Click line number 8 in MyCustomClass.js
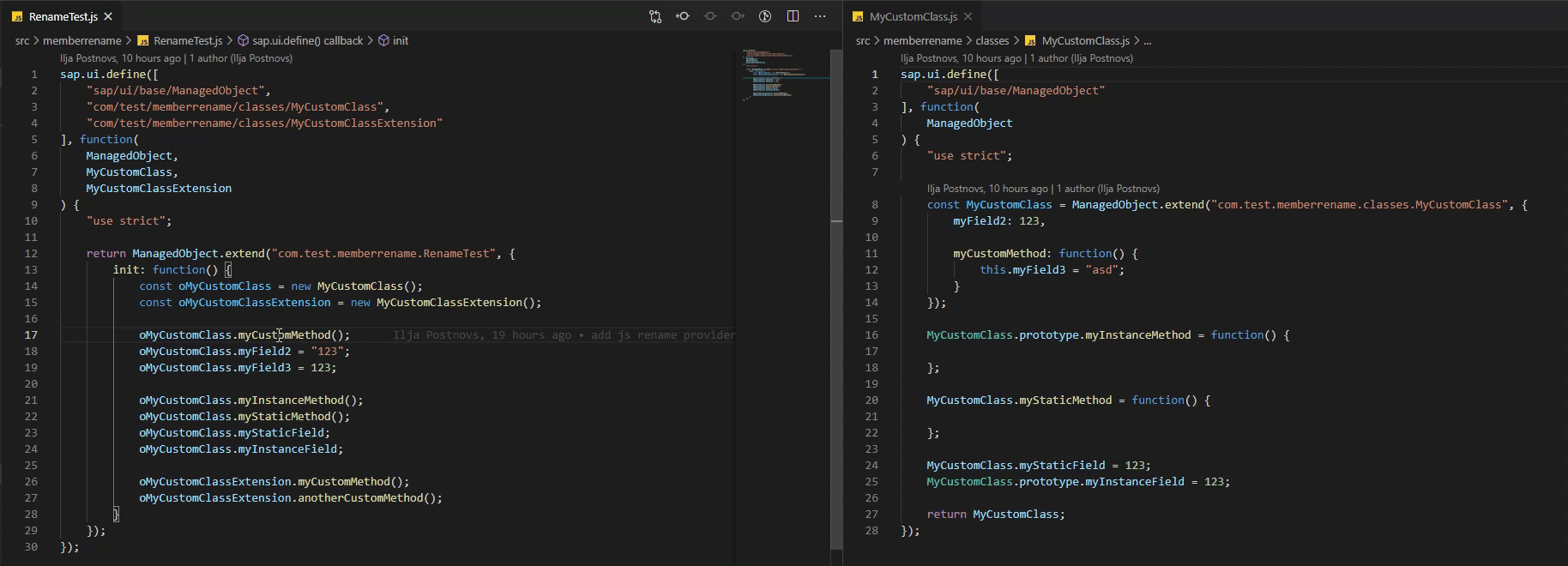Viewport: 1568px width, 566px height. (x=875, y=205)
